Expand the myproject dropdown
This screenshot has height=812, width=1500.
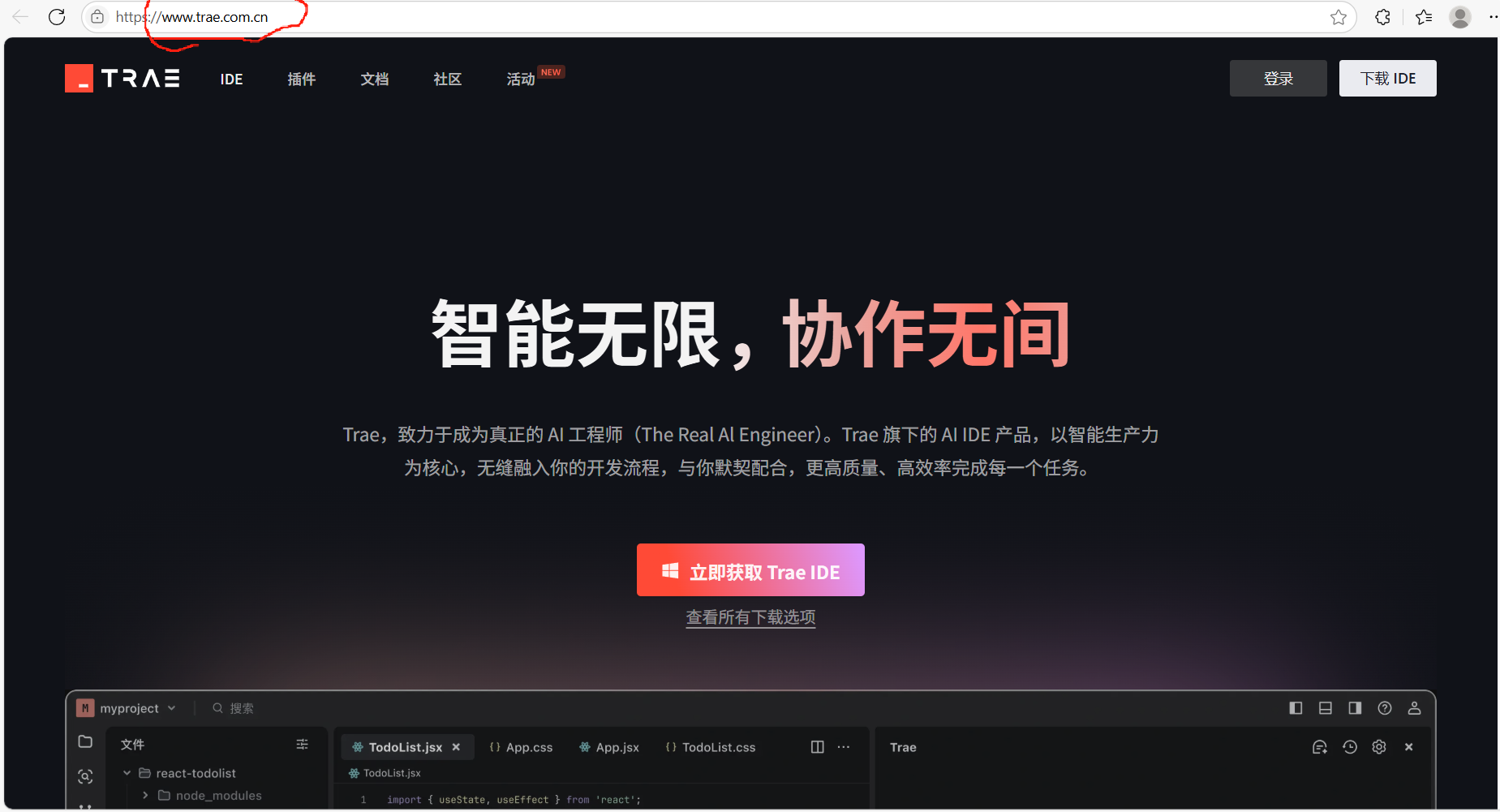point(127,708)
